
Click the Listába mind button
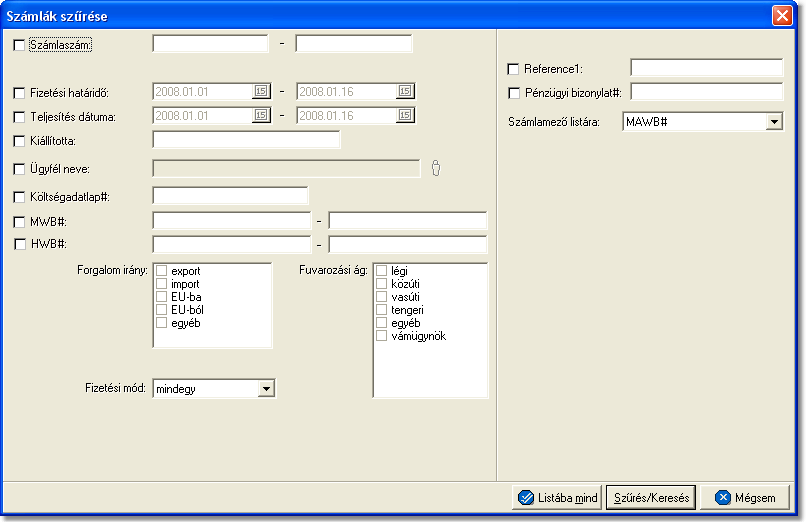557,497
